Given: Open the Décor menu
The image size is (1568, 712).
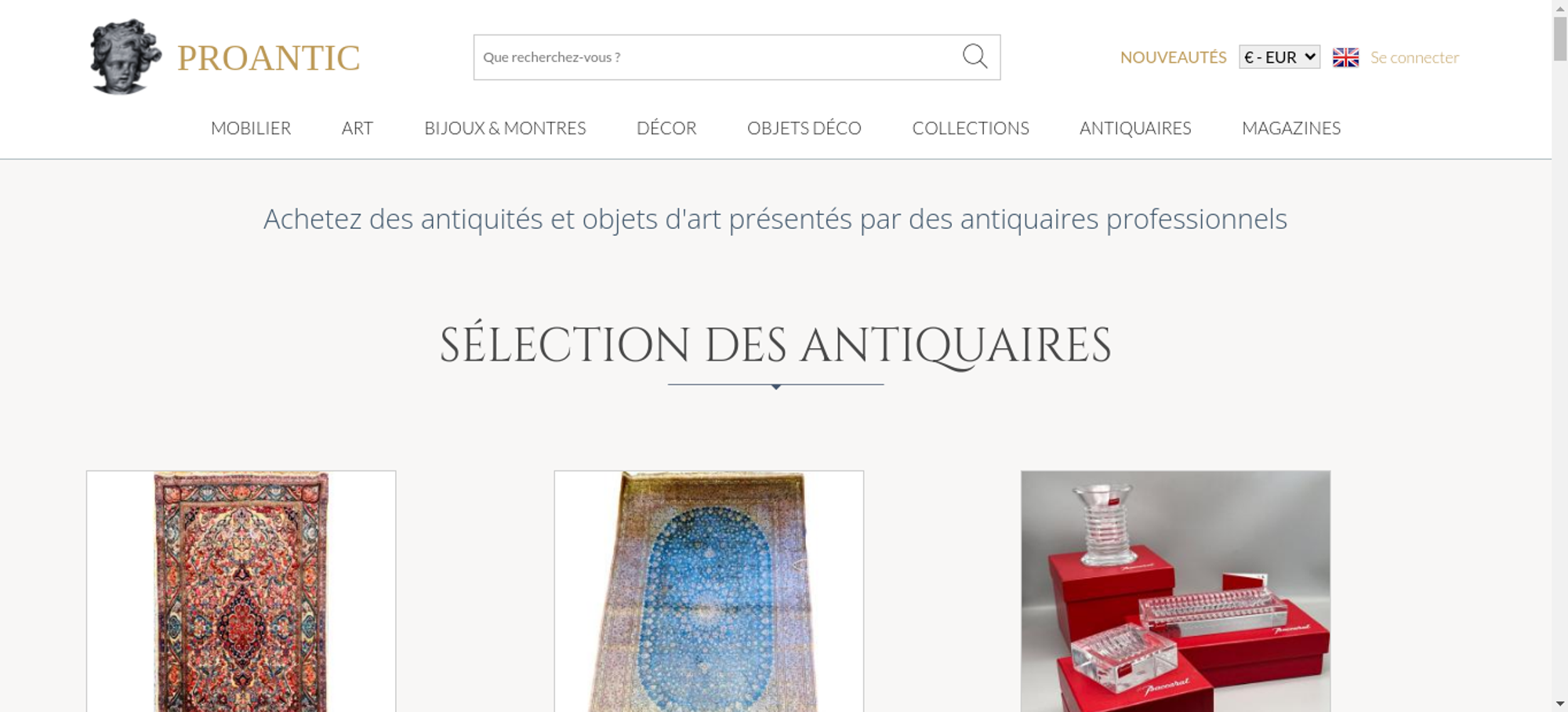Looking at the screenshot, I should click(x=666, y=128).
